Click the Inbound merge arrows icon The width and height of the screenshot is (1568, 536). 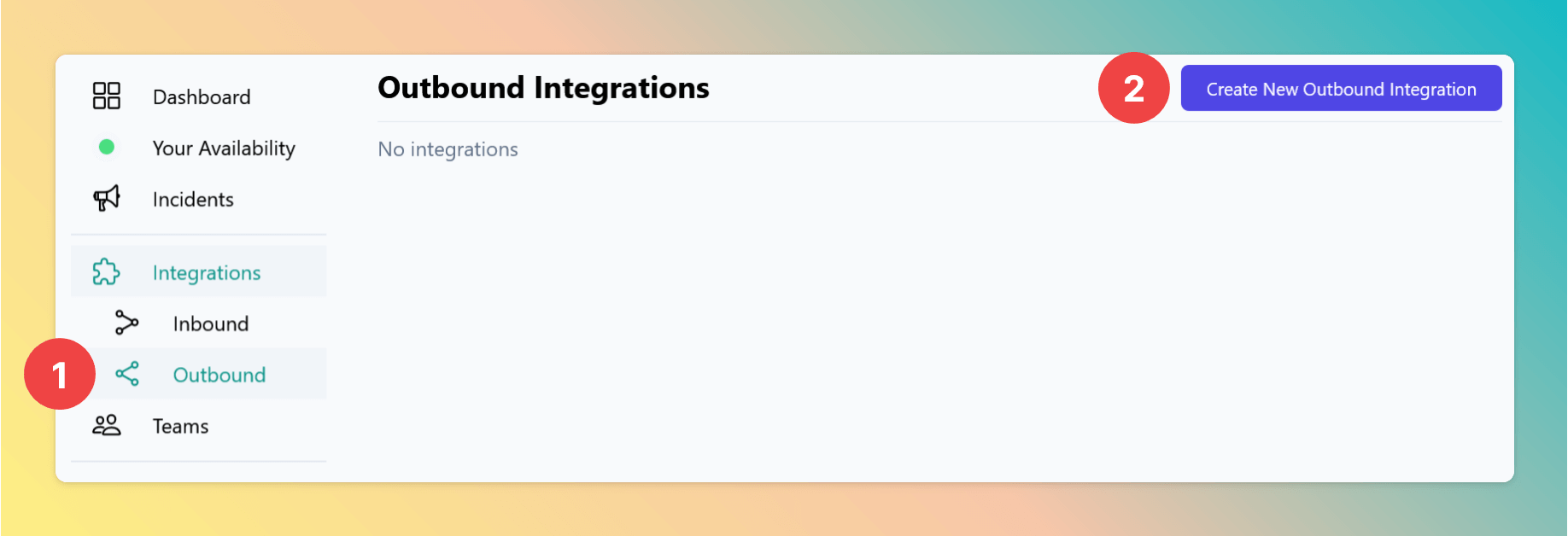(x=126, y=323)
